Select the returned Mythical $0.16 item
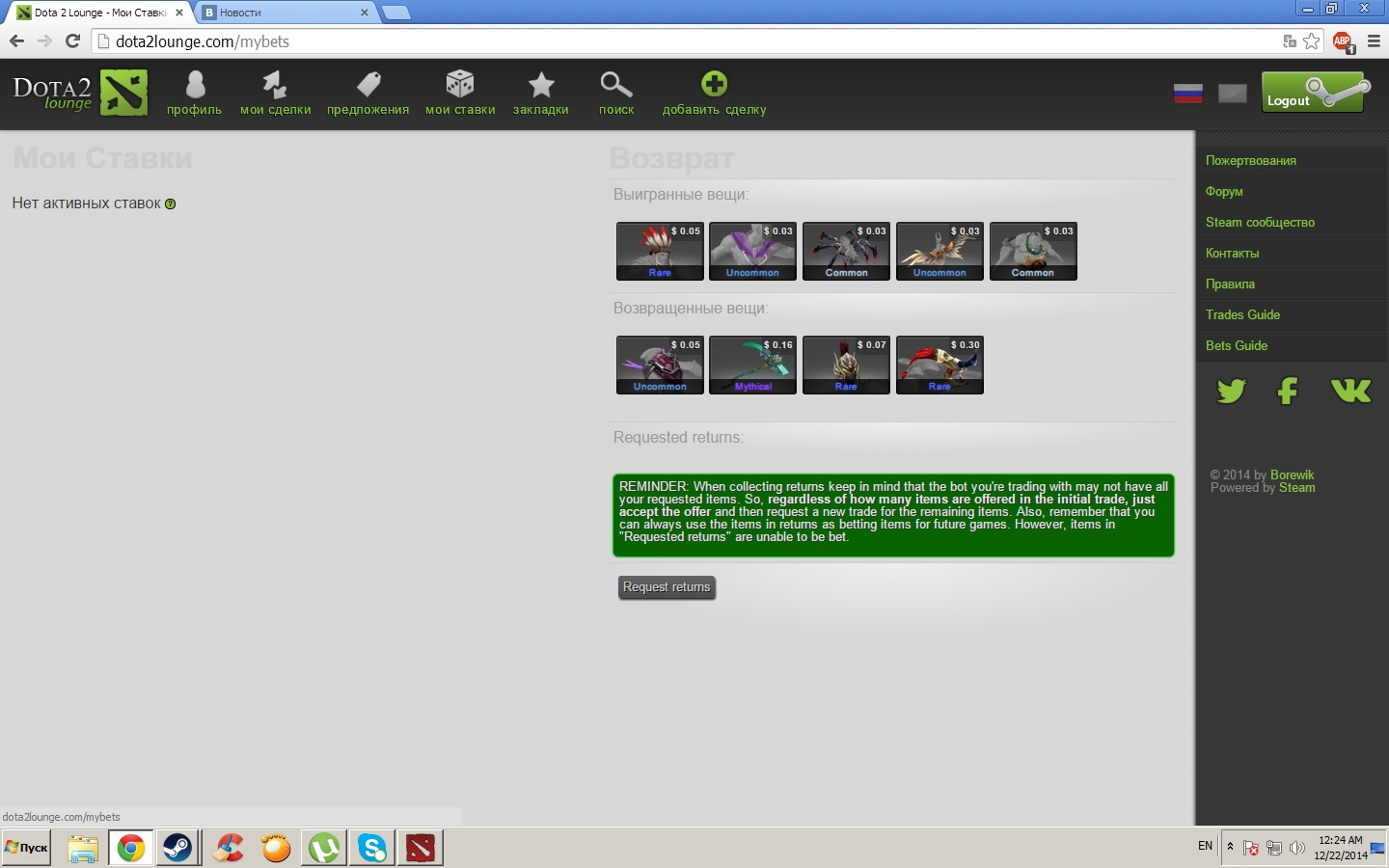The height and width of the screenshot is (868, 1389). [x=752, y=365]
